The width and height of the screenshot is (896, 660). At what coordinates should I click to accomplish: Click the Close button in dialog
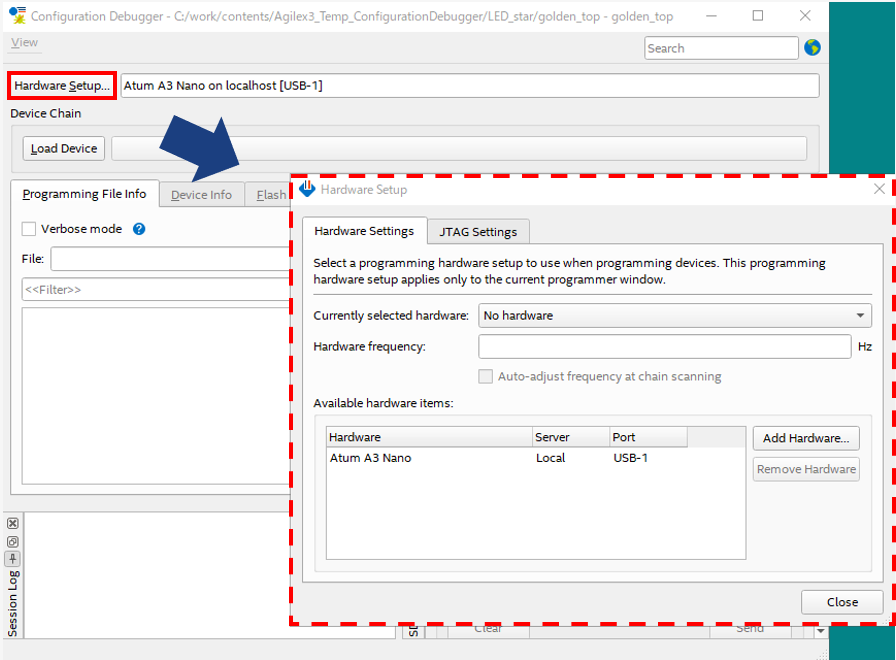tap(842, 602)
